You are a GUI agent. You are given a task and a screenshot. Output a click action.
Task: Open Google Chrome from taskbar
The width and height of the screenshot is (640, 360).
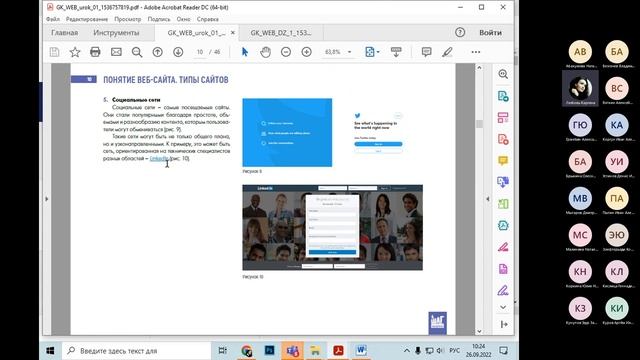246,351
